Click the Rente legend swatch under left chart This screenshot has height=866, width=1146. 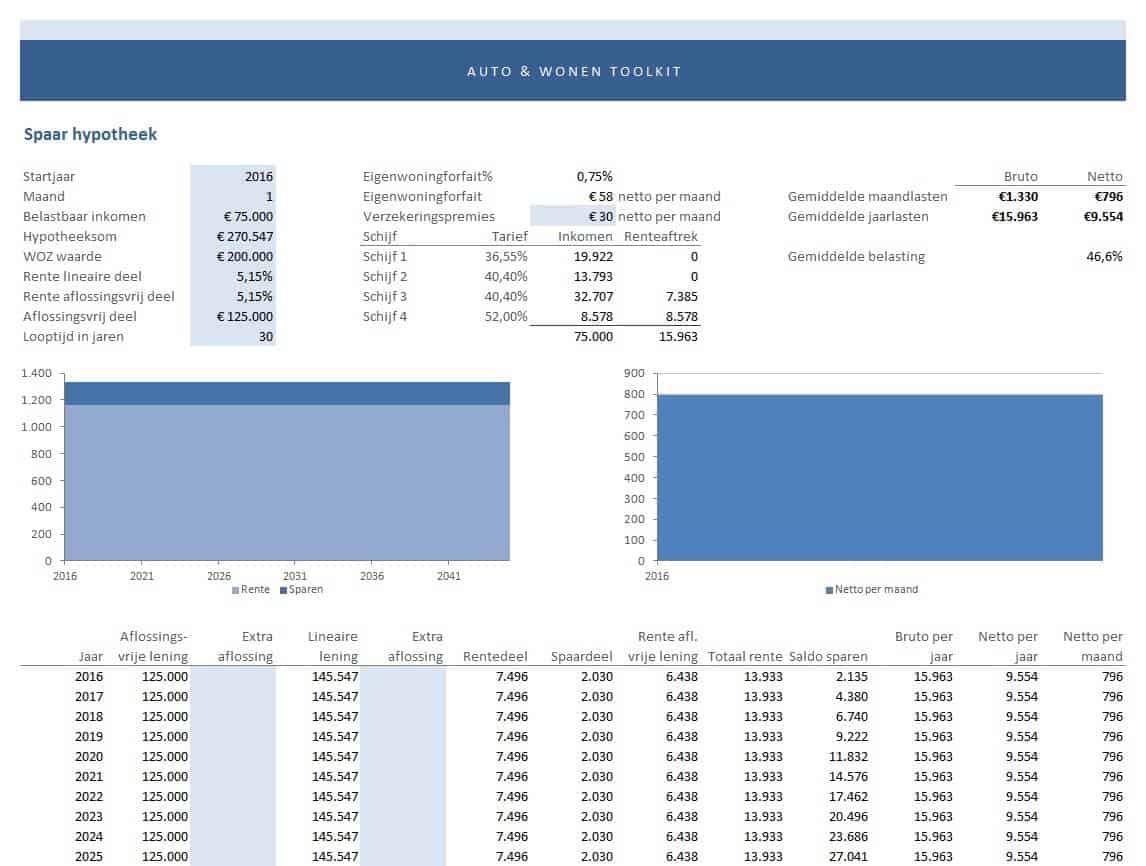[x=236, y=590]
